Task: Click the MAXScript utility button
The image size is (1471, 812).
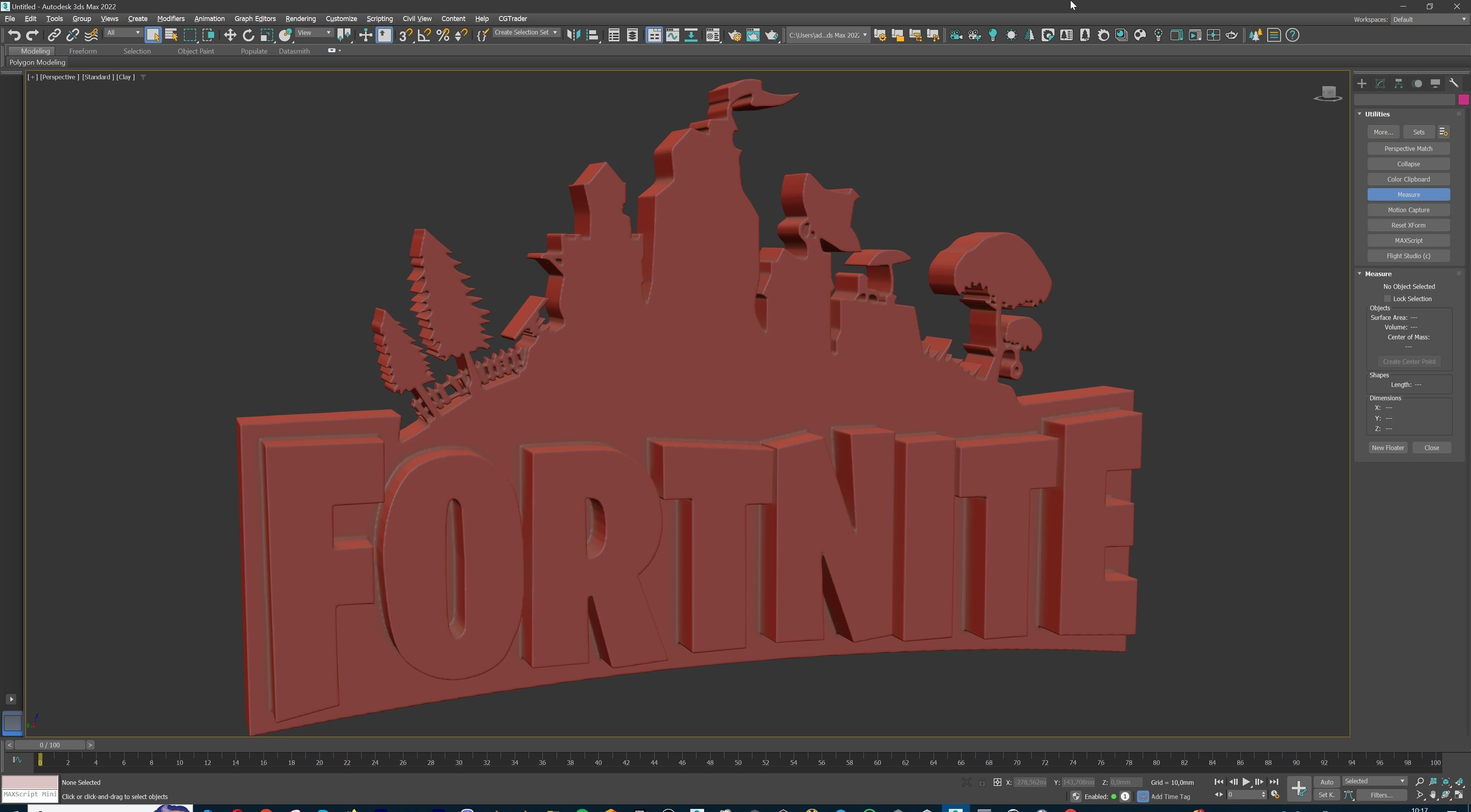Action: (1408, 241)
